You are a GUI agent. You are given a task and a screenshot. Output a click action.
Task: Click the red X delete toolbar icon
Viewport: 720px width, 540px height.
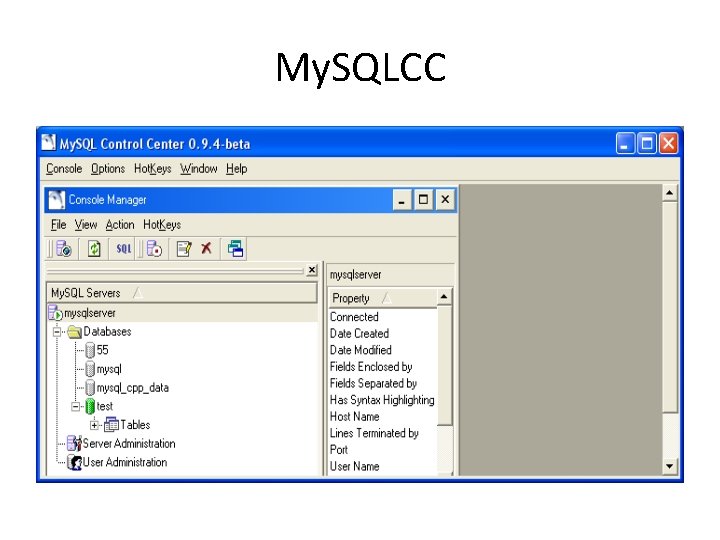tap(206, 248)
